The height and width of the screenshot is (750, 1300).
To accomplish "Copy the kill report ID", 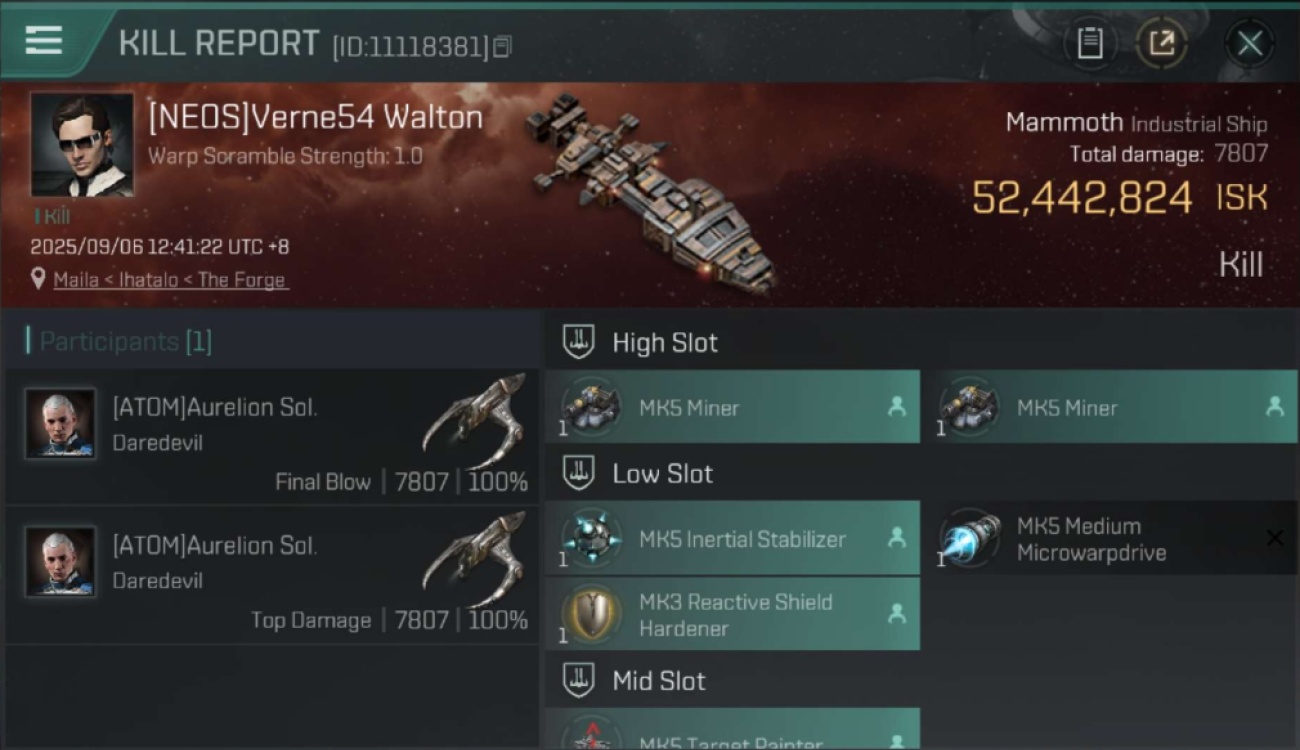I will pos(502,46).
